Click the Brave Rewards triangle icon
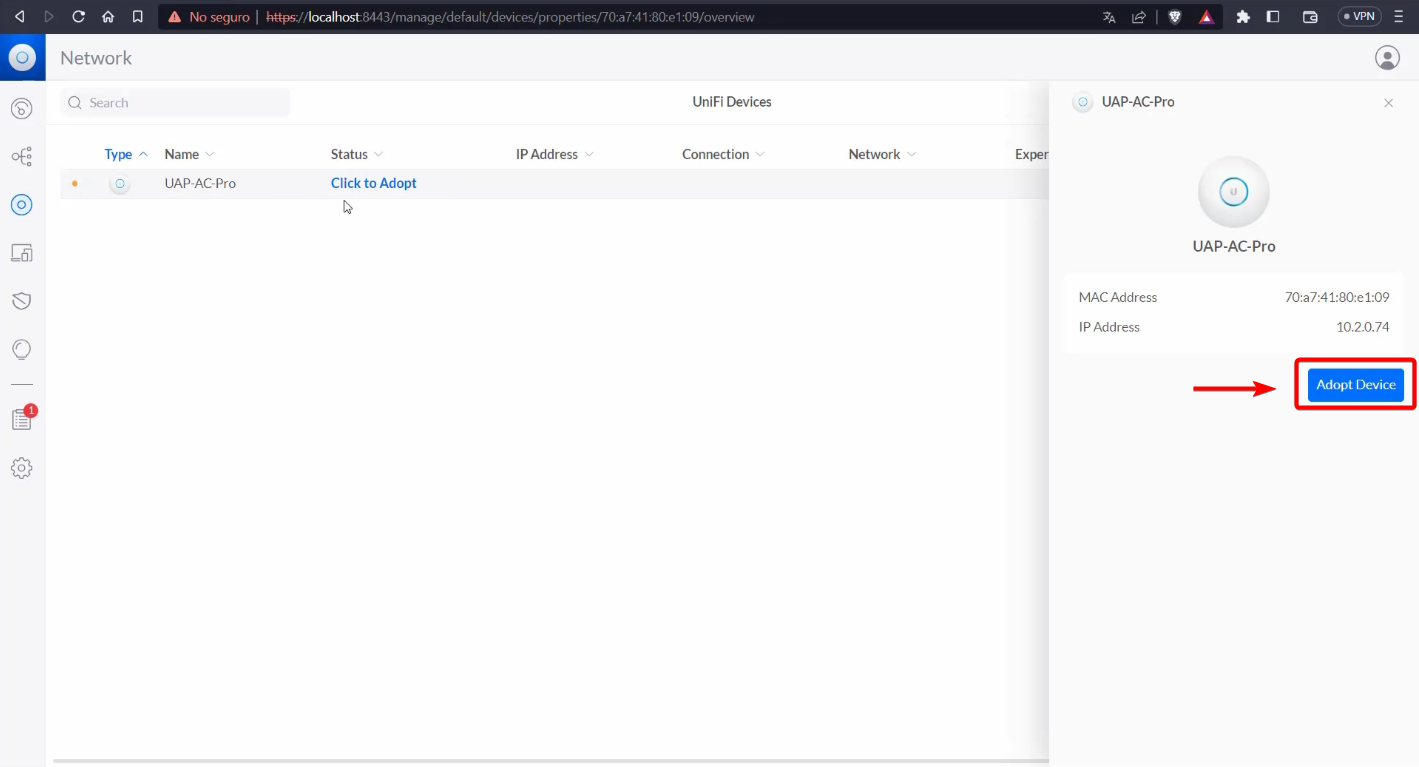 (x=1206, y=17)
